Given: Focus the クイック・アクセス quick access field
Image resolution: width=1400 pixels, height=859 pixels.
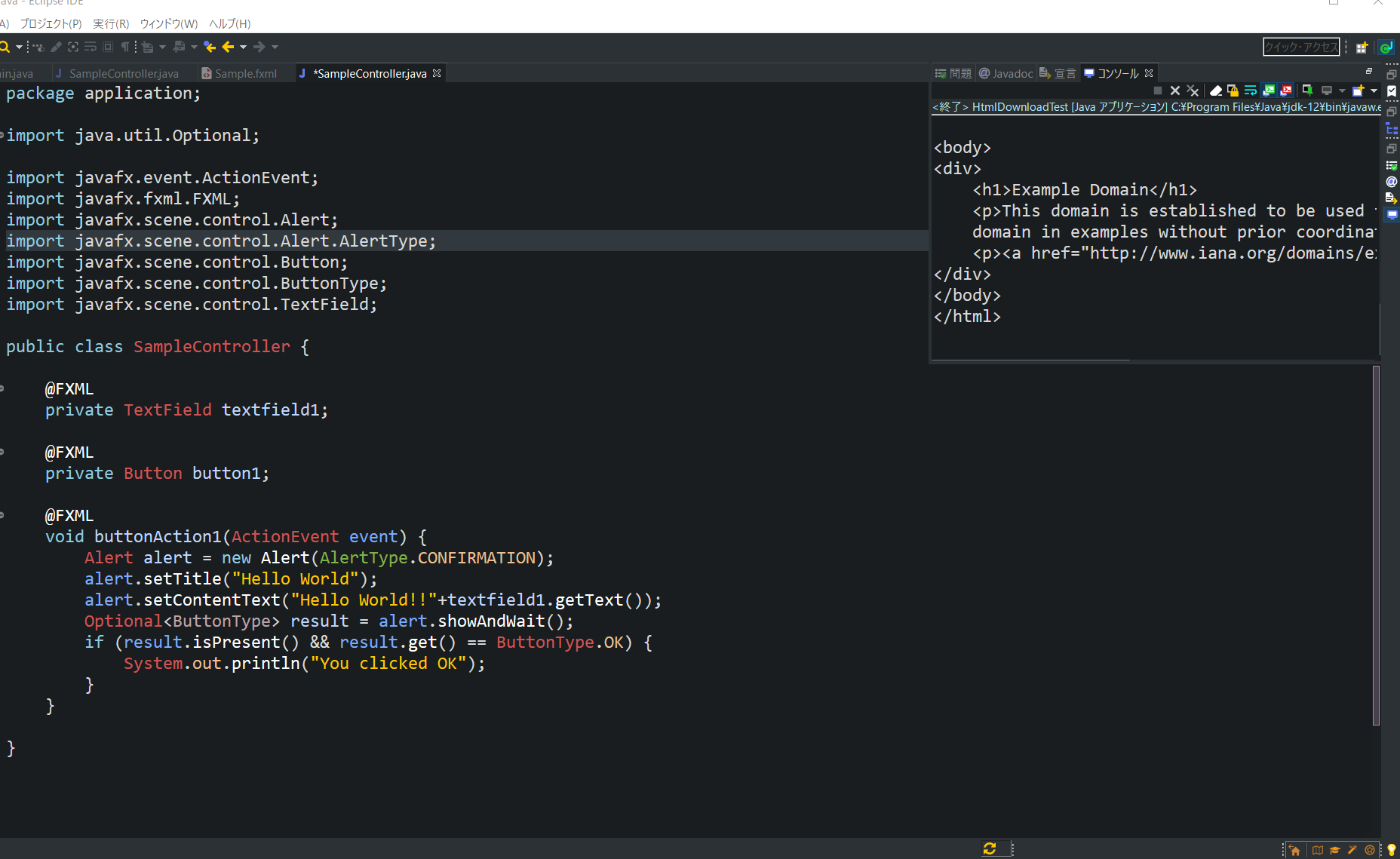Looking at the screenshot, I should 1301,47.
